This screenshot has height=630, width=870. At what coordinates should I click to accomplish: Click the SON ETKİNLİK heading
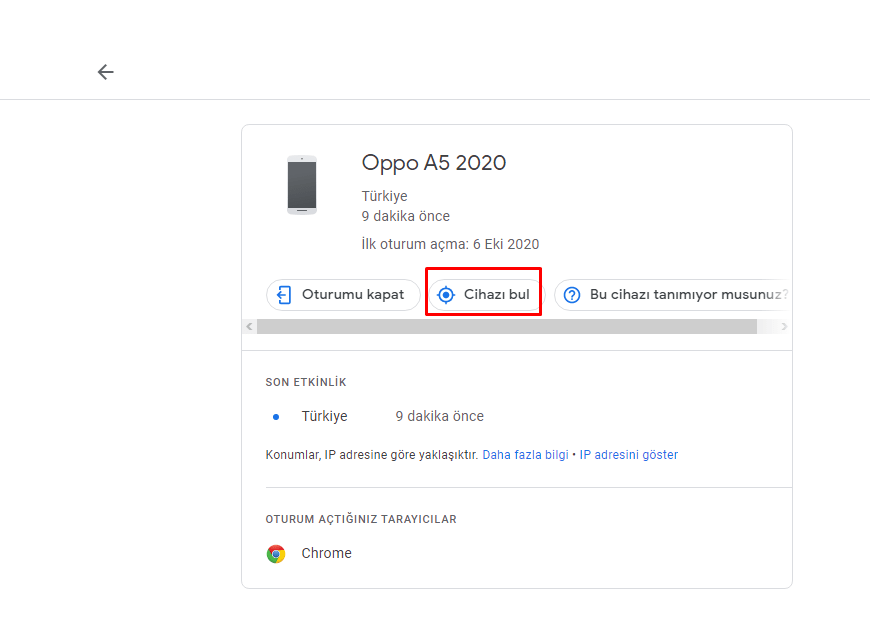tap(306, 382)
